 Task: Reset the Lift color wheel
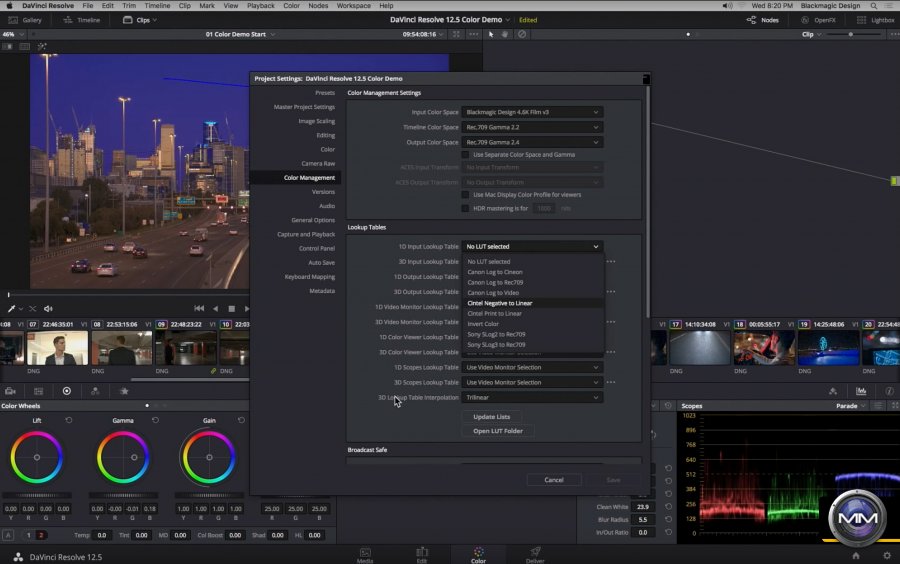[69, 421]
